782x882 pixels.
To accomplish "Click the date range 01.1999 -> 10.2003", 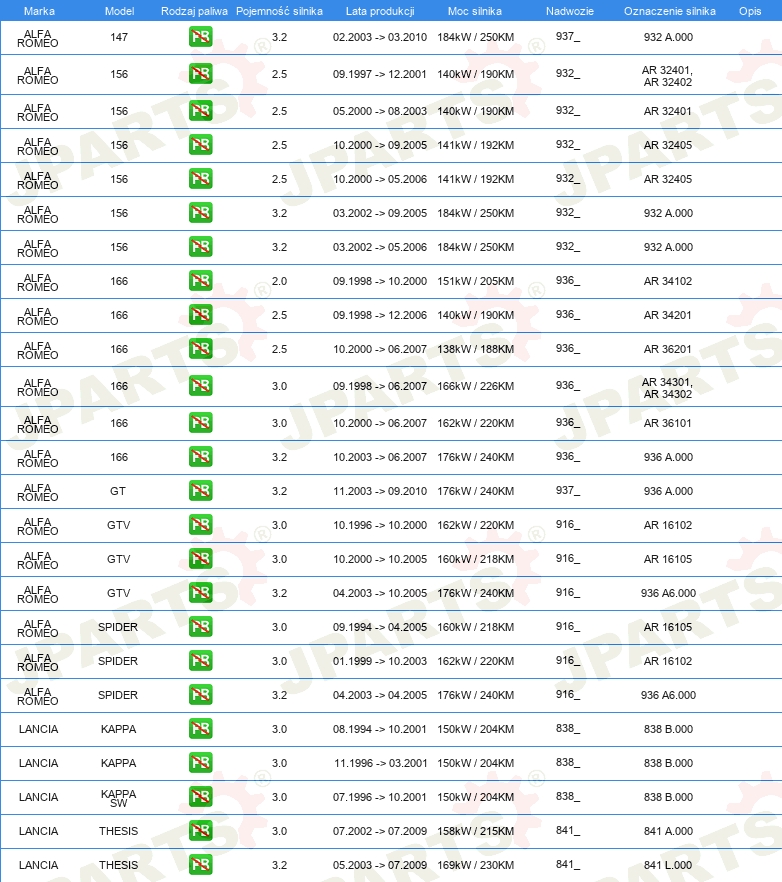I will point(380,661).
